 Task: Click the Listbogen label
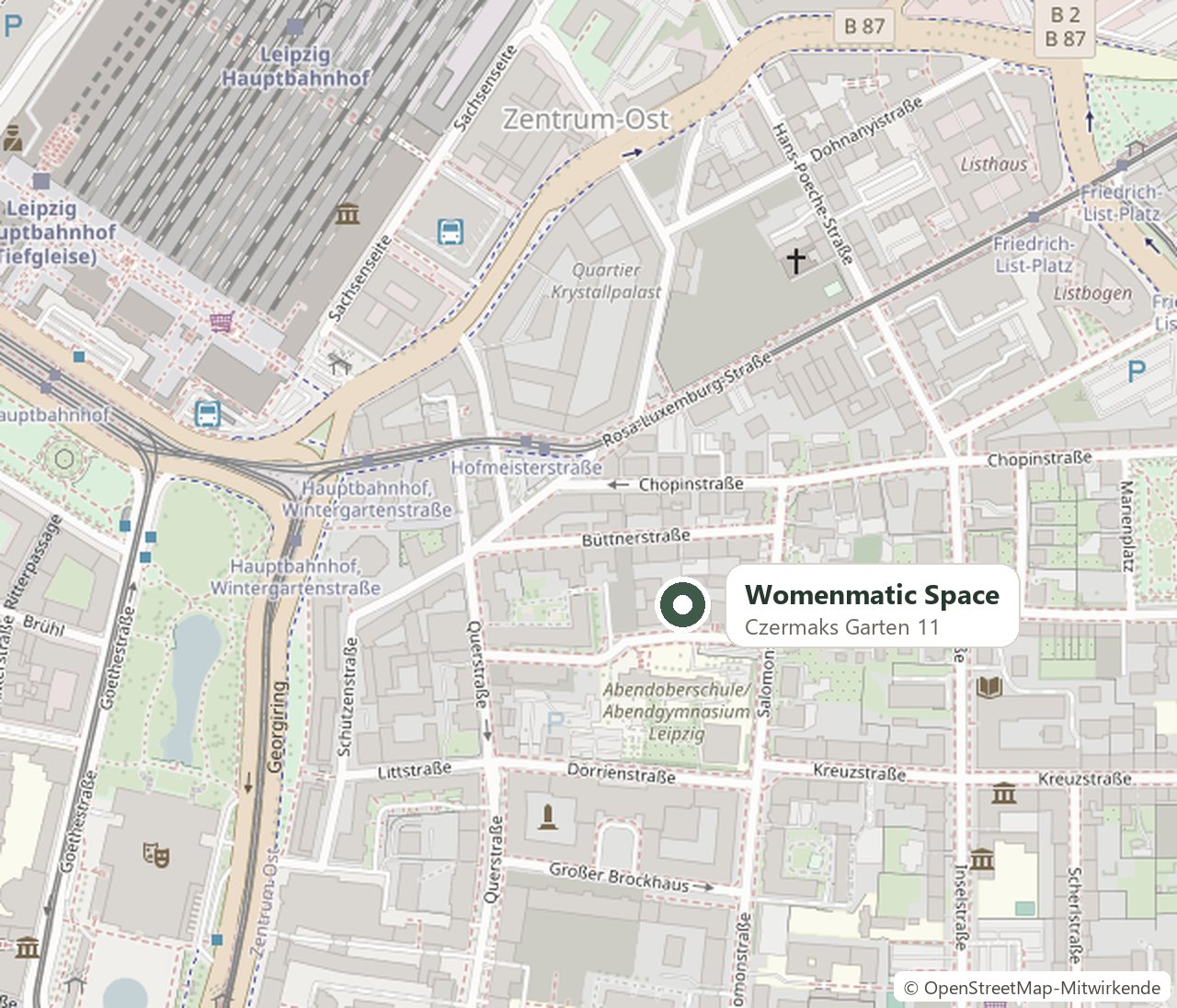[x=1092, y=293]
